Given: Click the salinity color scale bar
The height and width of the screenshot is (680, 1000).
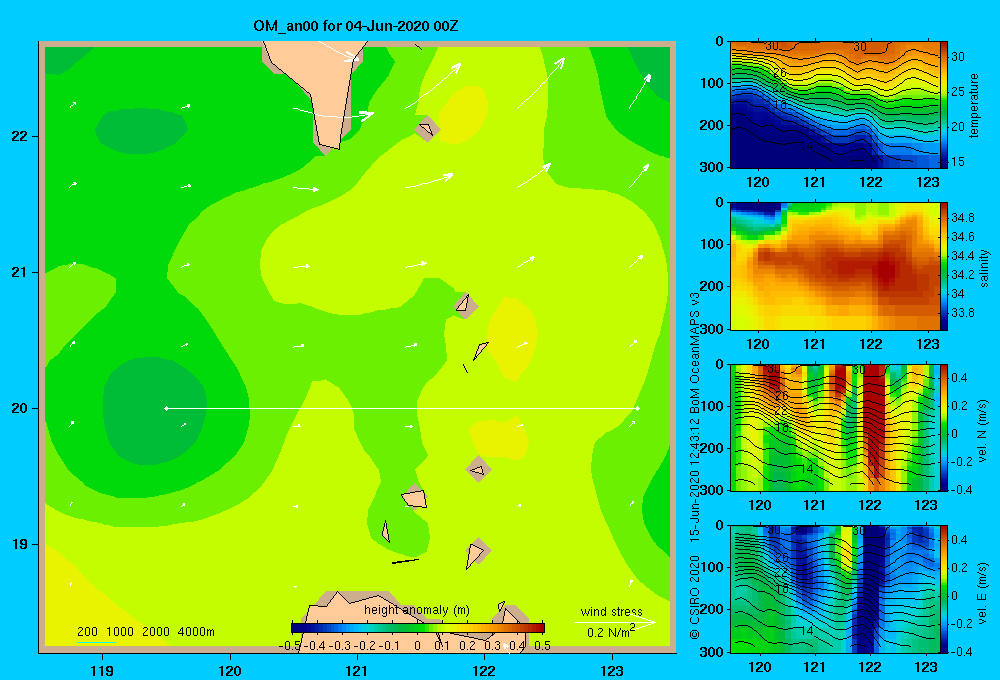Looking at the screenshot, I should coord(944,266).
